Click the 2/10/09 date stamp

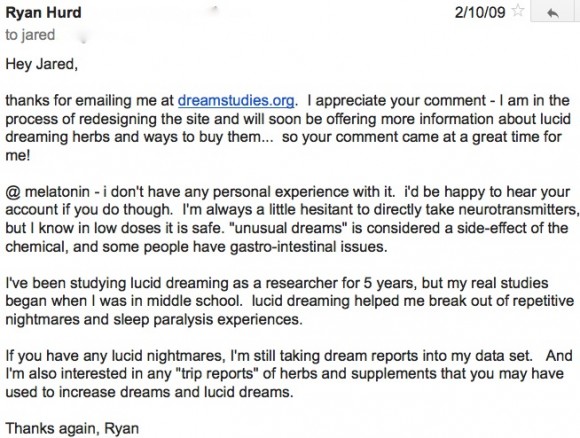click(480, 13)
